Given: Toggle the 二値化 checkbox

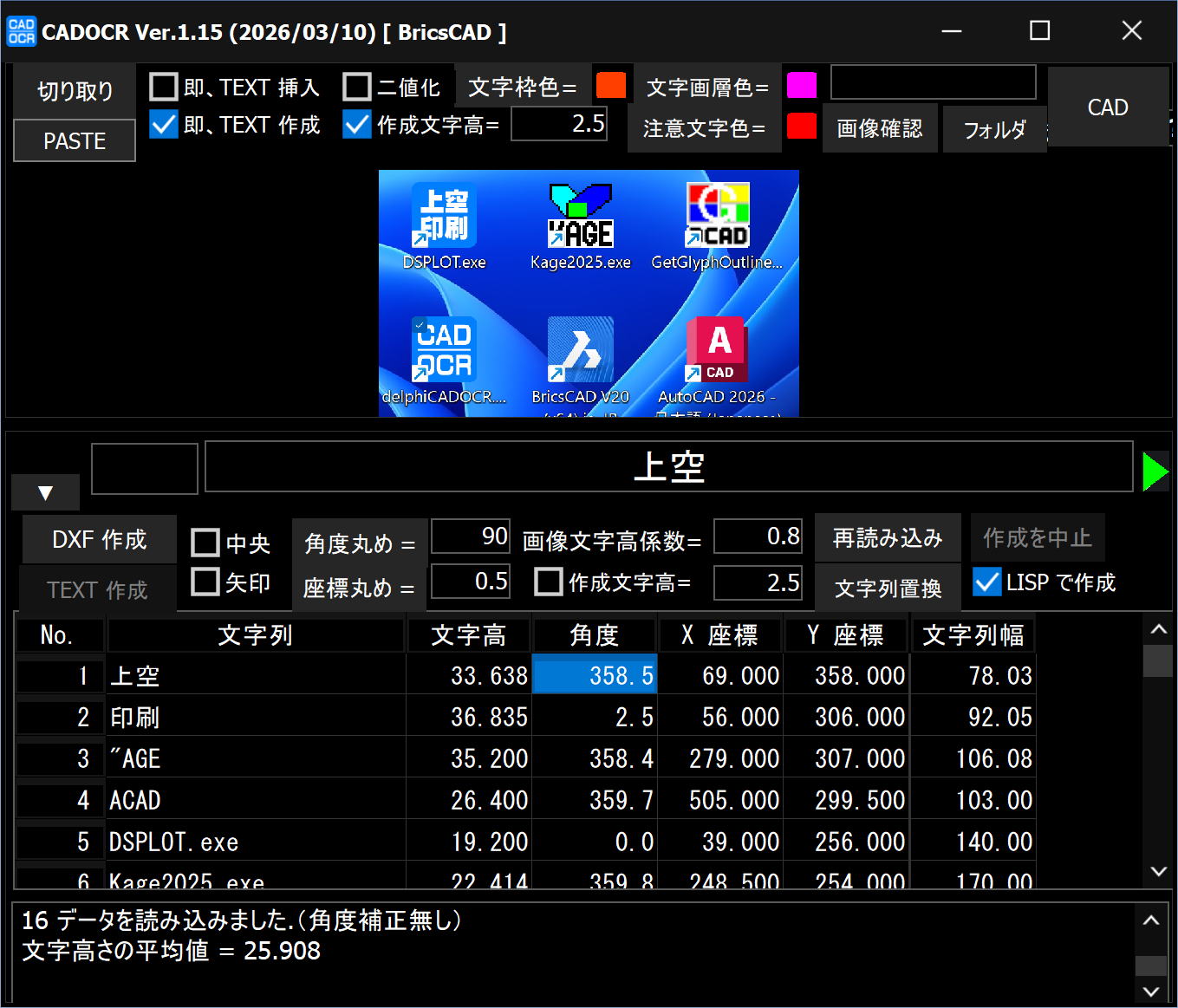Looking at the screenshot, I should (x=357, y=88).
